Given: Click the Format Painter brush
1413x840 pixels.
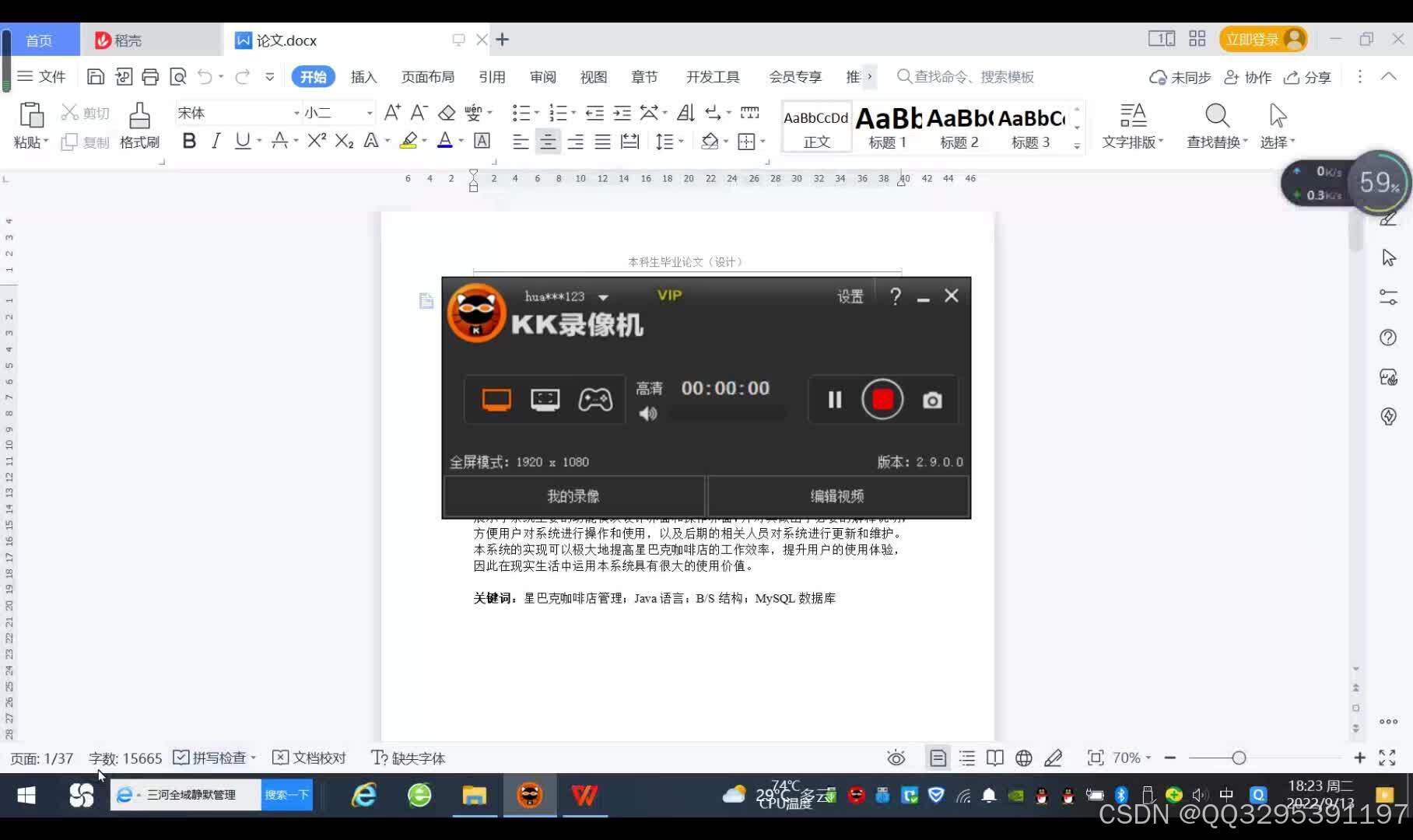Looking at the screenshot, I should (x=139, y=125).
